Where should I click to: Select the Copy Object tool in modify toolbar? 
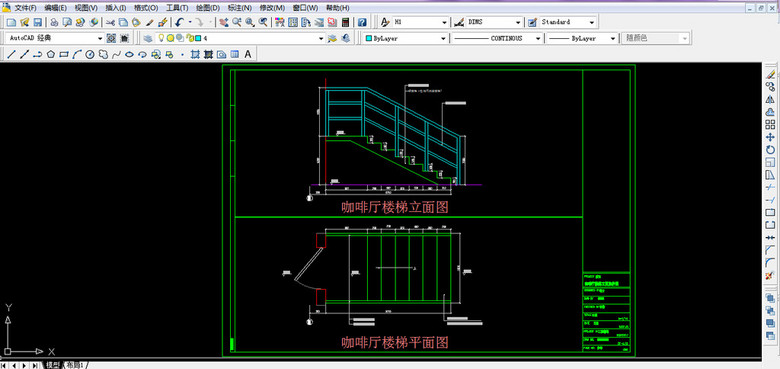pos(770,87)
